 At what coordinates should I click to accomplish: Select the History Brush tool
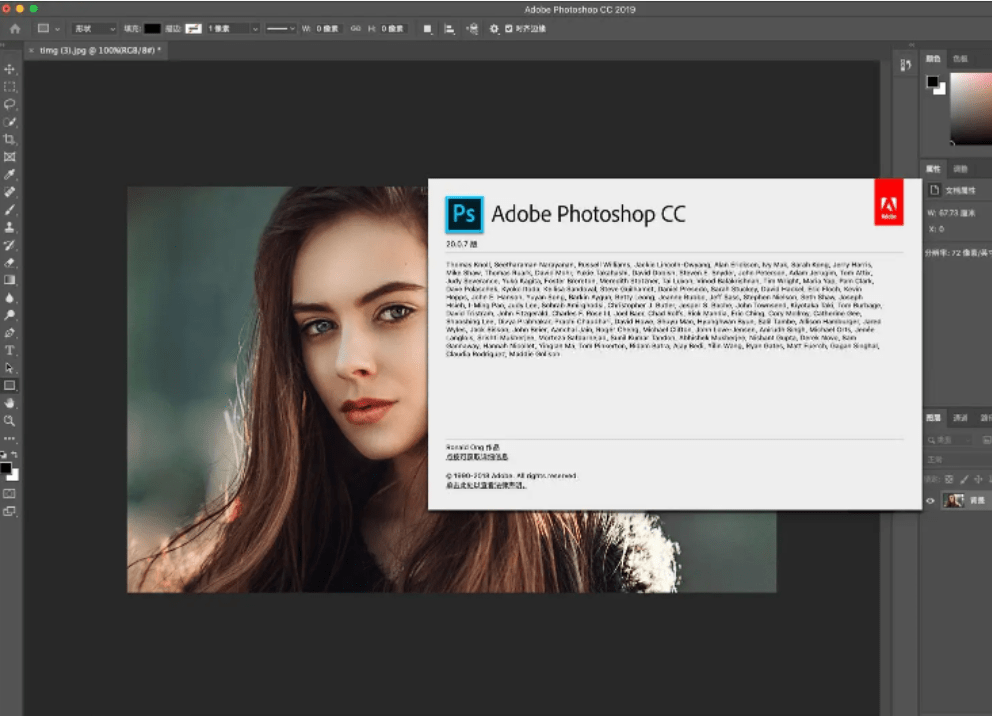pyautogui.click(x=9, y=245)
